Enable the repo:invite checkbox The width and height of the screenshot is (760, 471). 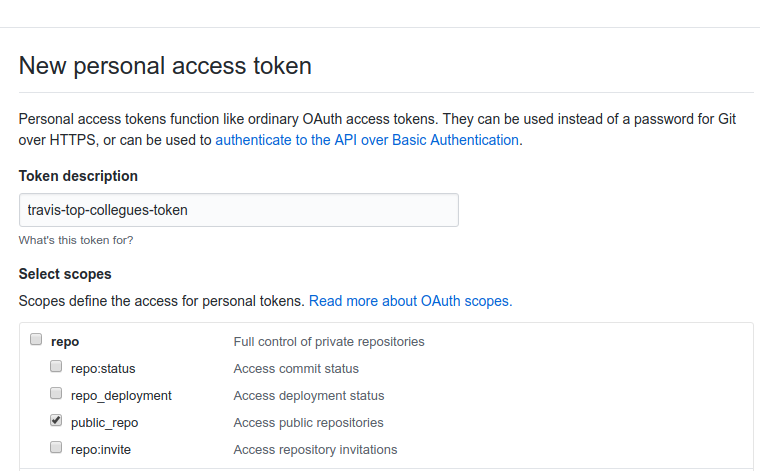[x=56, y=448]
